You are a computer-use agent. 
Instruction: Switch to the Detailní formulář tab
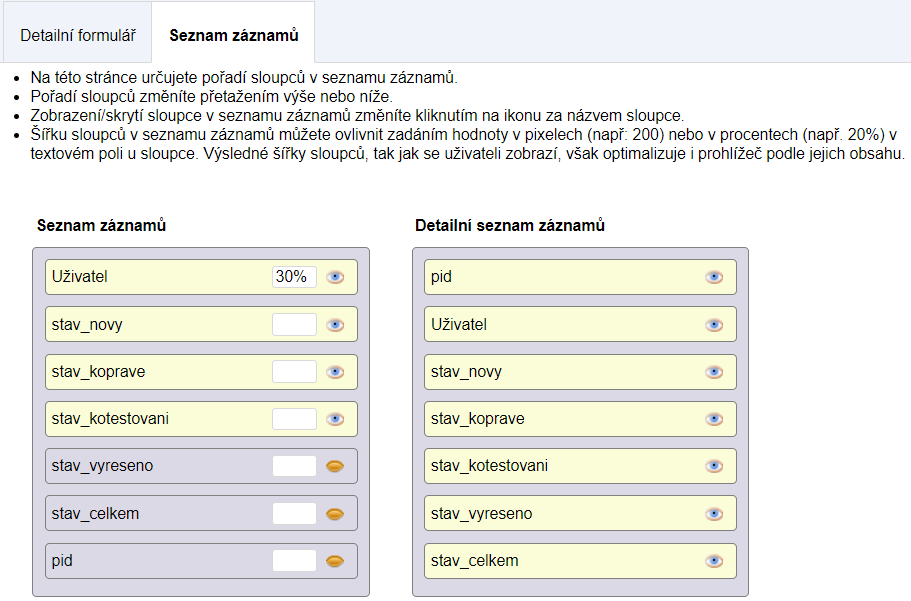78,35
